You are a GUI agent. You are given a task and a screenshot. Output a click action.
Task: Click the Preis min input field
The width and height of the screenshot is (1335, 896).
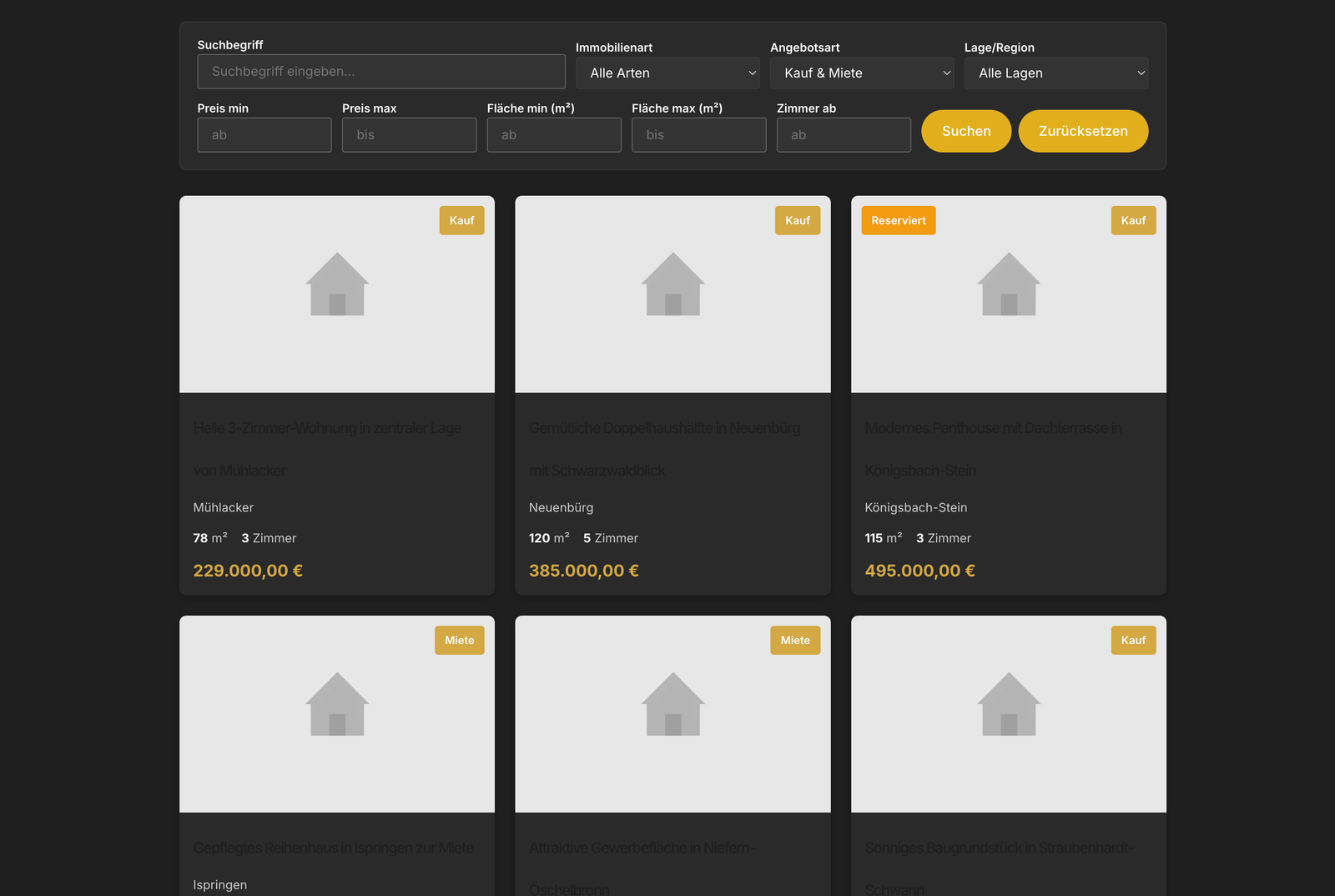point(264,135)
